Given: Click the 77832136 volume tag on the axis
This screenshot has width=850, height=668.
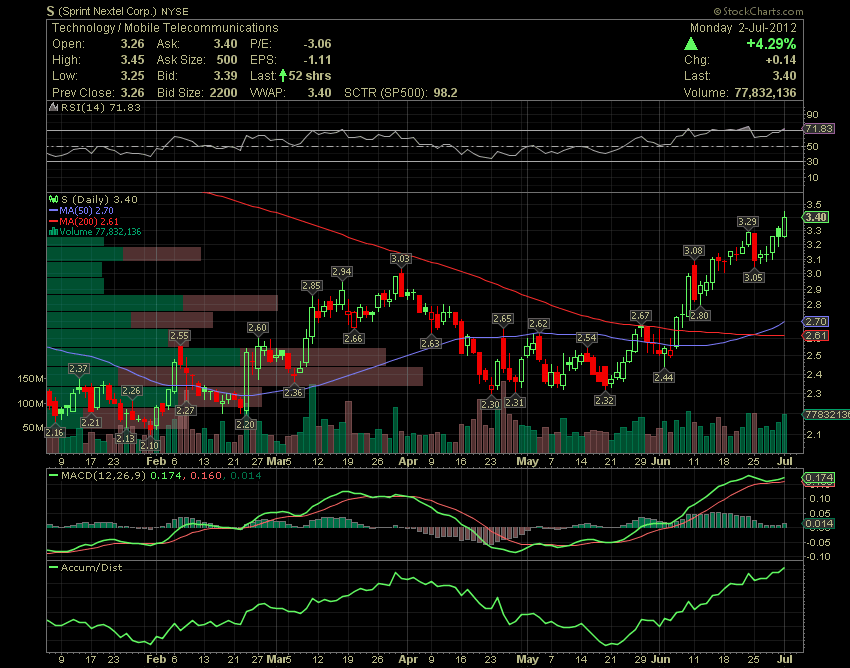Looking at the screenshot, I should pos(826,414).
